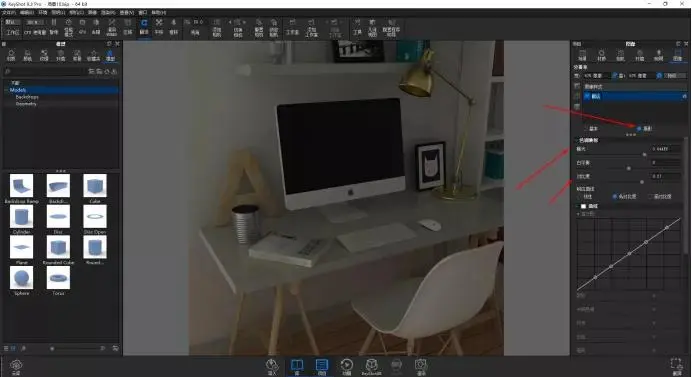Screen dimensions: 692x377
Task: Toggle the Library panel from bottom toolbar
Action: (x=297, y=366)
